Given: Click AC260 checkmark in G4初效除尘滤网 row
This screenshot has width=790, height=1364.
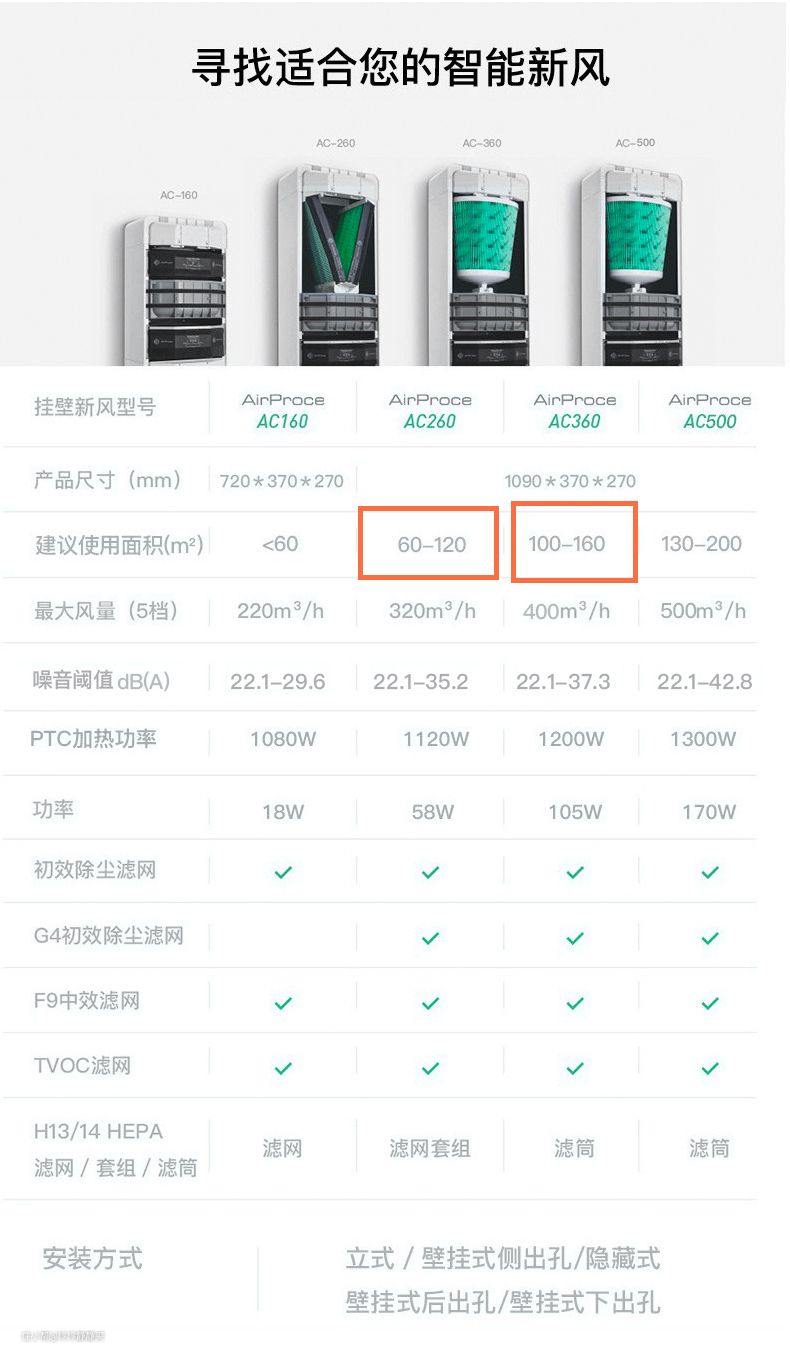Looking at the screenshot, I should [430, 938].
